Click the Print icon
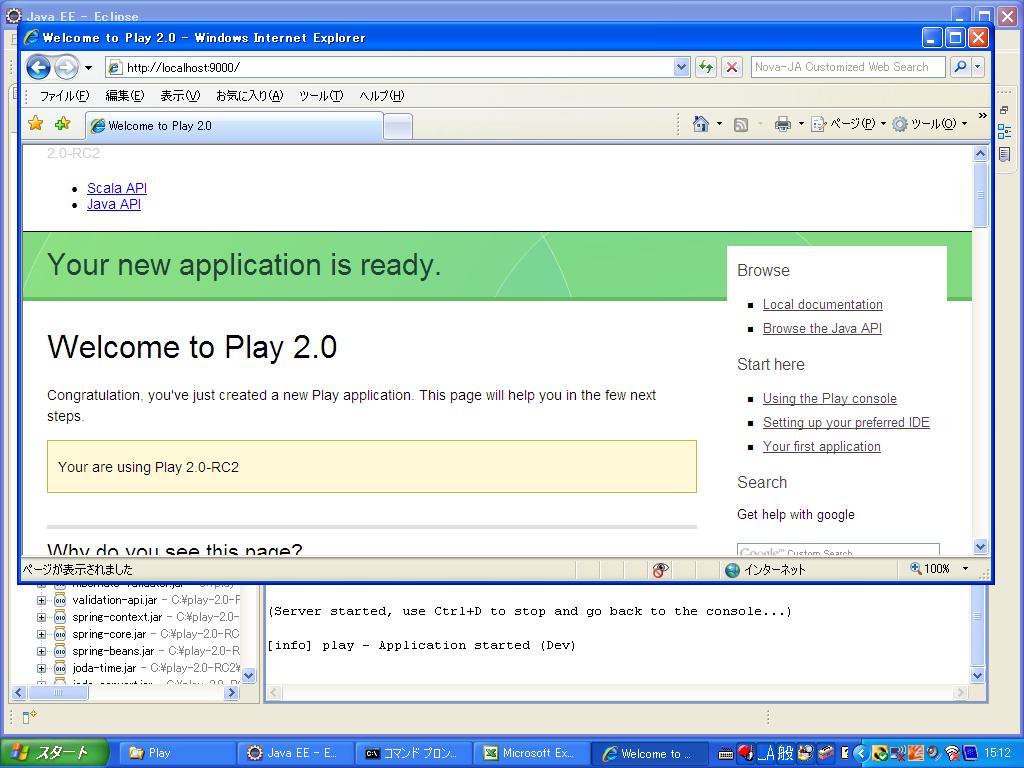Screen dimensions: 1024x768 (782, 124)
